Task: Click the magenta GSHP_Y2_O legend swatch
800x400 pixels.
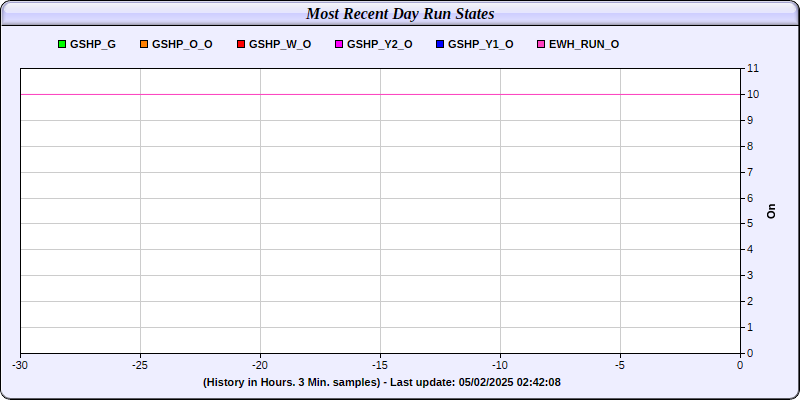Action: (x=339, y=44)
